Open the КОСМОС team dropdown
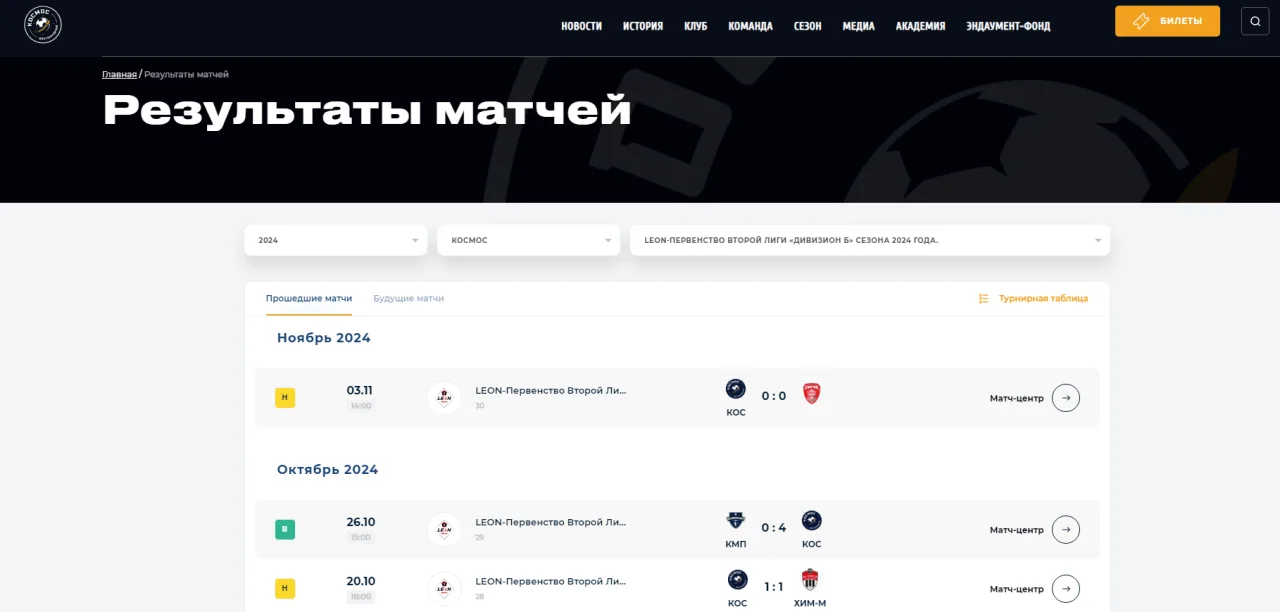This screenshot has width=1280, height=612. click(529, 240)
